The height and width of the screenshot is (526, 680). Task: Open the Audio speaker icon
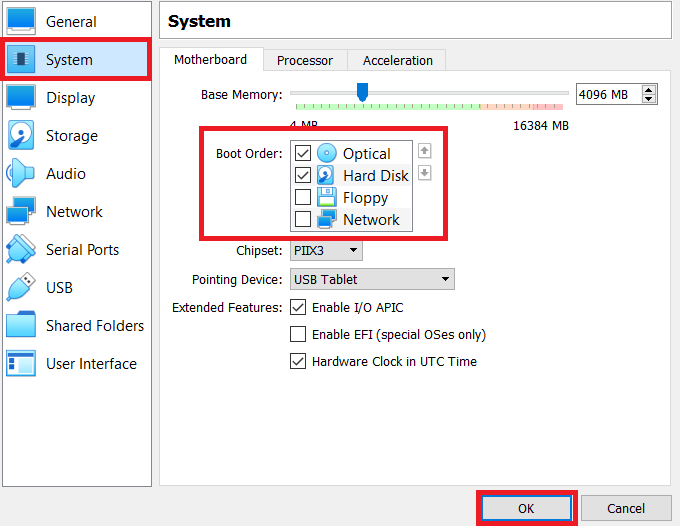tap(21, 173)
